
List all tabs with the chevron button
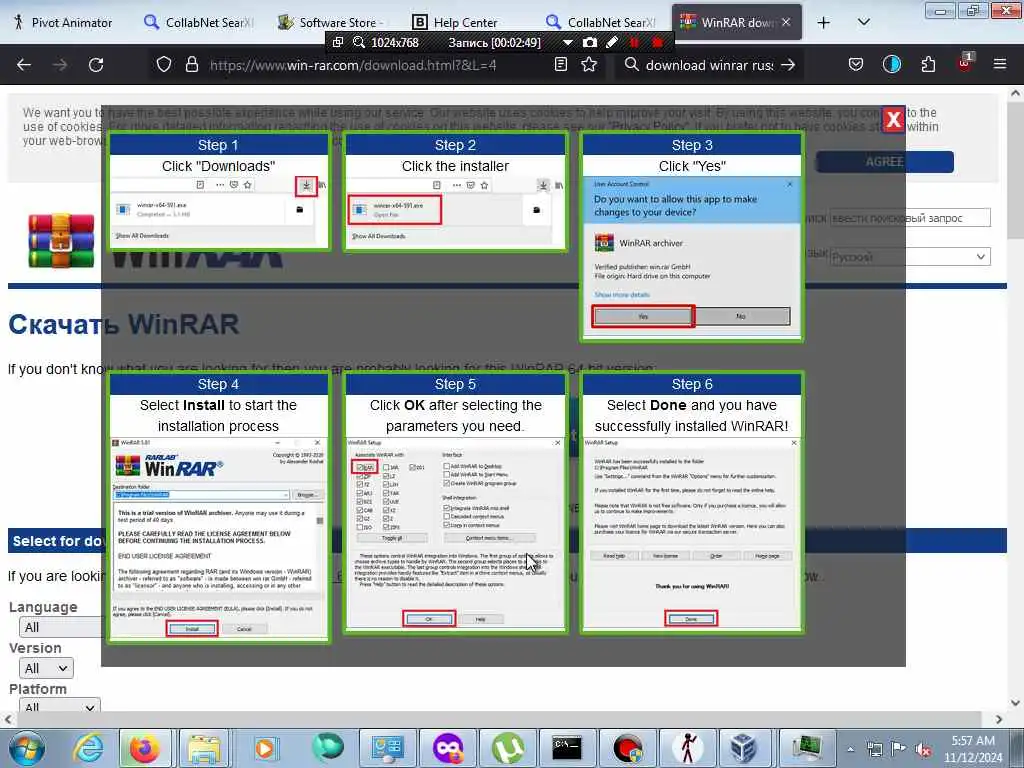(x=863, y=22)
